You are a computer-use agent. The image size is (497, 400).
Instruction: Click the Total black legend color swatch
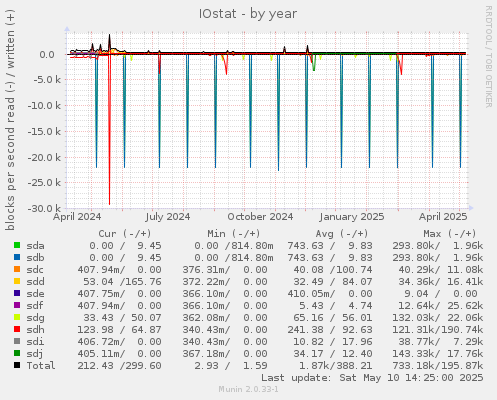[x=17, y=365]
